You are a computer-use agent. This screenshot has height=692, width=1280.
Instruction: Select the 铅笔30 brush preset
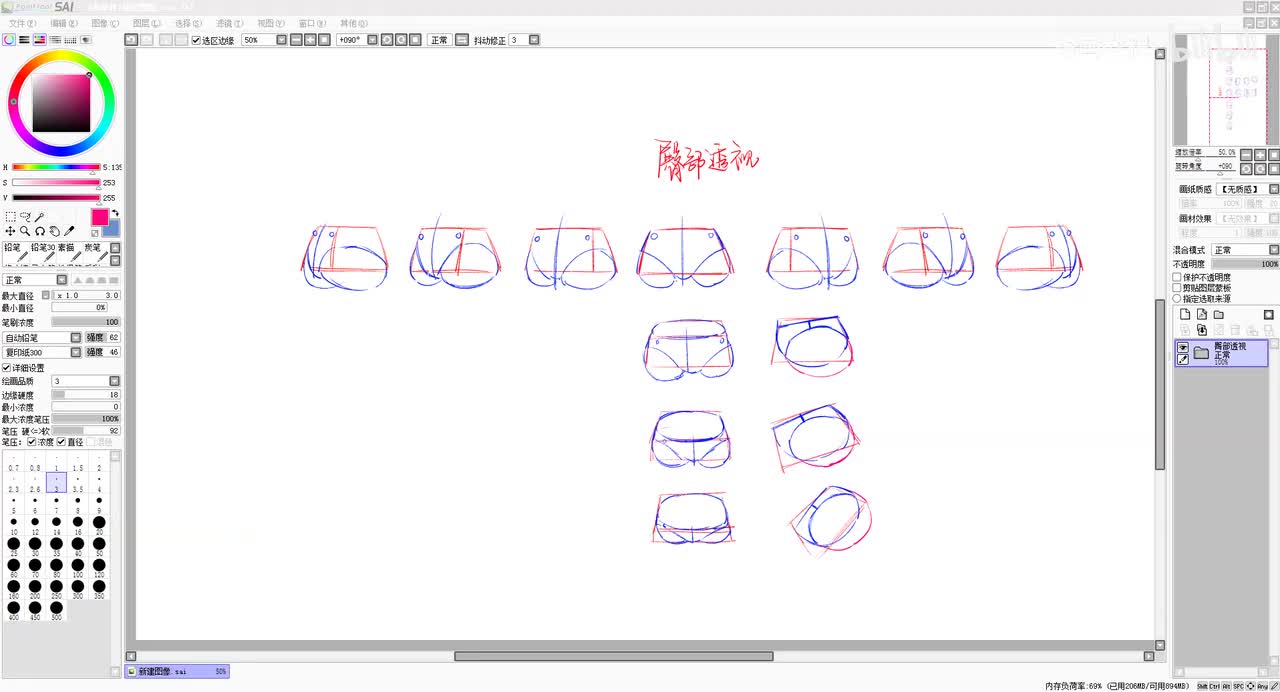tap(41, 253)
